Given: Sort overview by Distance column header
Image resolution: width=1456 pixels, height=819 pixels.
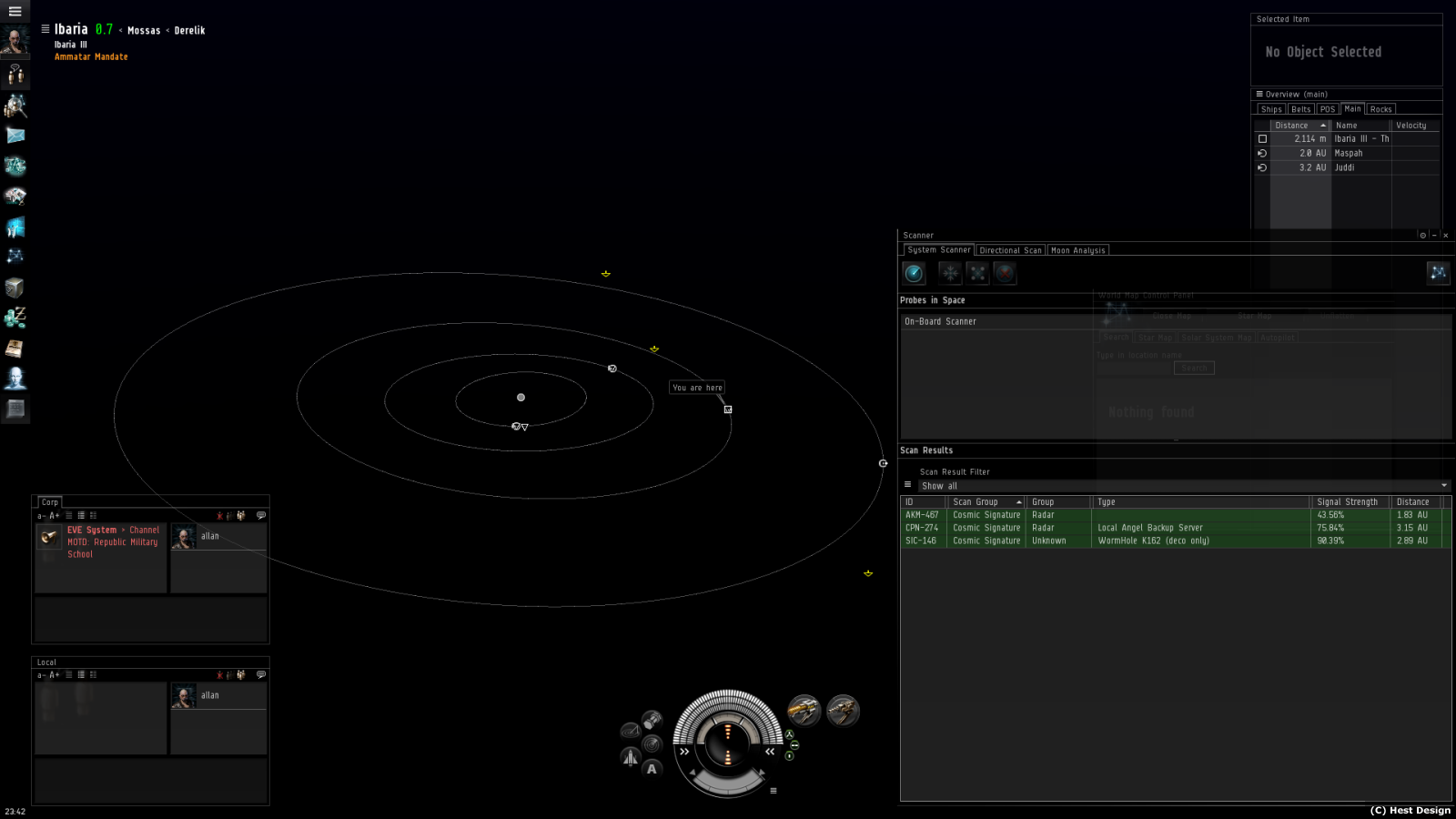Looking at the screenshot, I should coord(1299,126).
